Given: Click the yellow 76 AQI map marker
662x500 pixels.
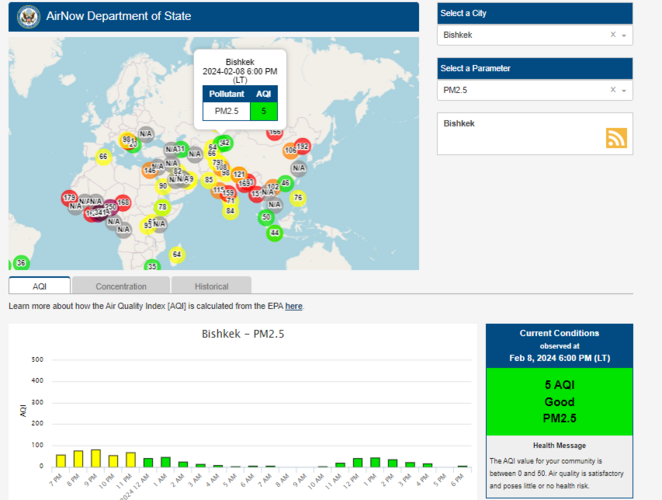Looking at the screenshot, I should 297,198.
